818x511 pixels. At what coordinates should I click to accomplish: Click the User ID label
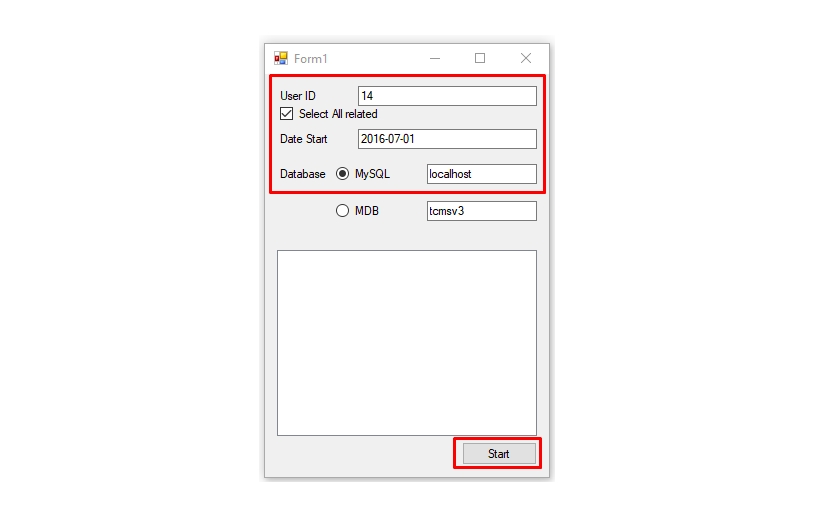point(298,96)
